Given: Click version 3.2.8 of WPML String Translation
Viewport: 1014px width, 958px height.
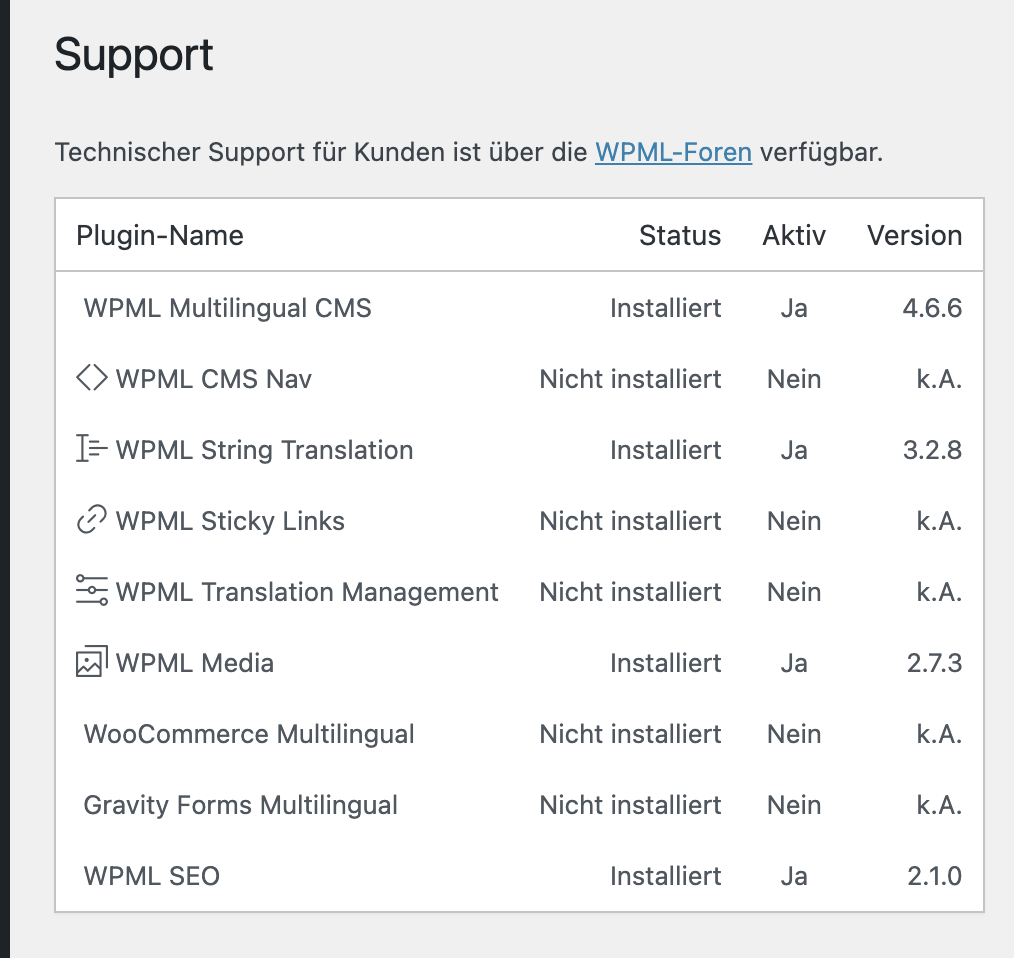Looking at the screenshot, I should click(x=933, y=450).
